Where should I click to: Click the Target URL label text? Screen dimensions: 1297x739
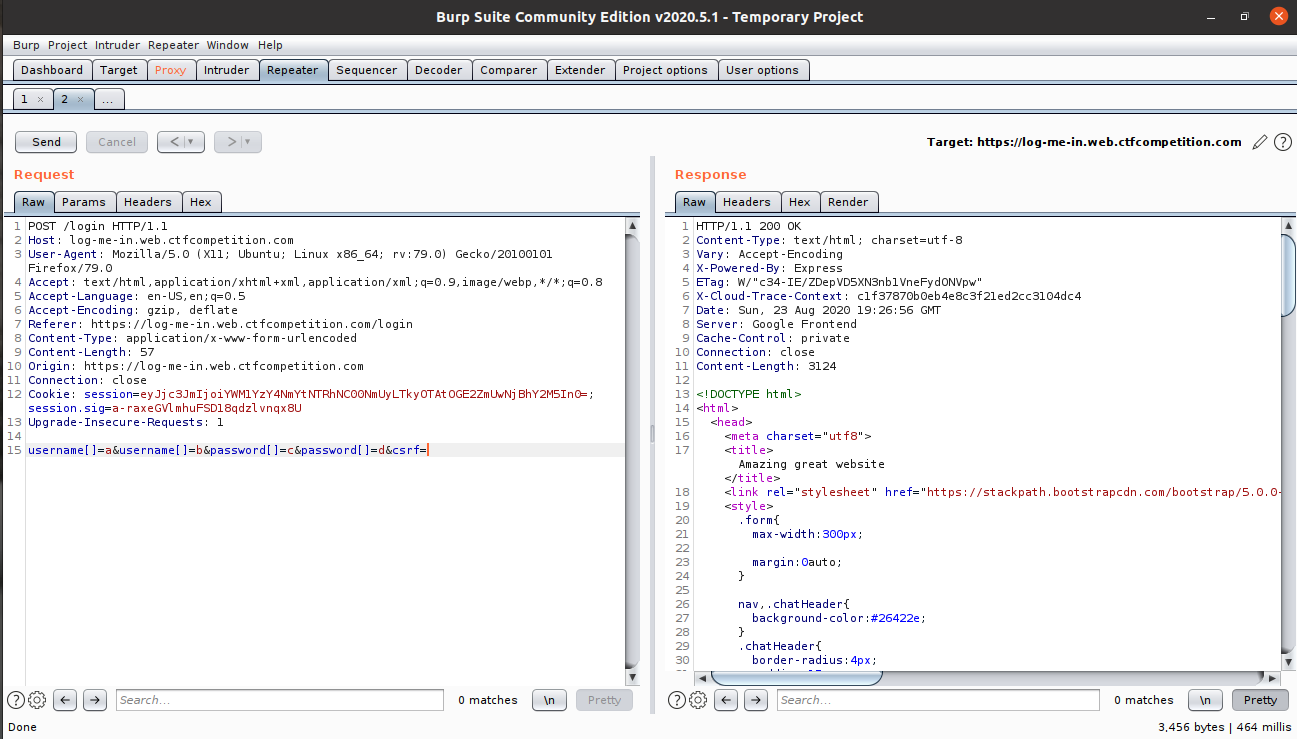(1084, 142)
